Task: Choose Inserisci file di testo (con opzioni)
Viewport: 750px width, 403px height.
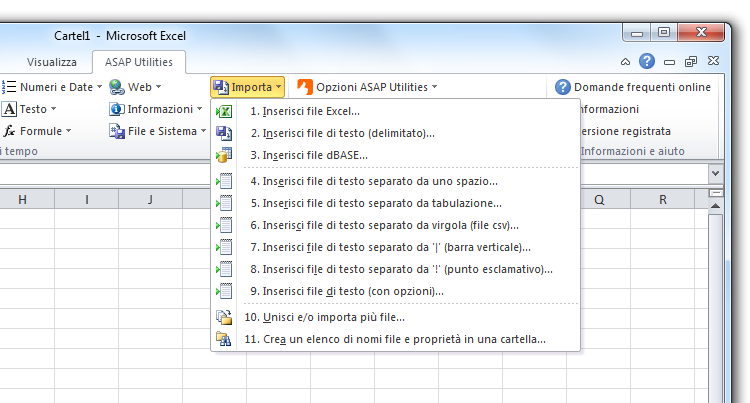Action: pos(396,291)
